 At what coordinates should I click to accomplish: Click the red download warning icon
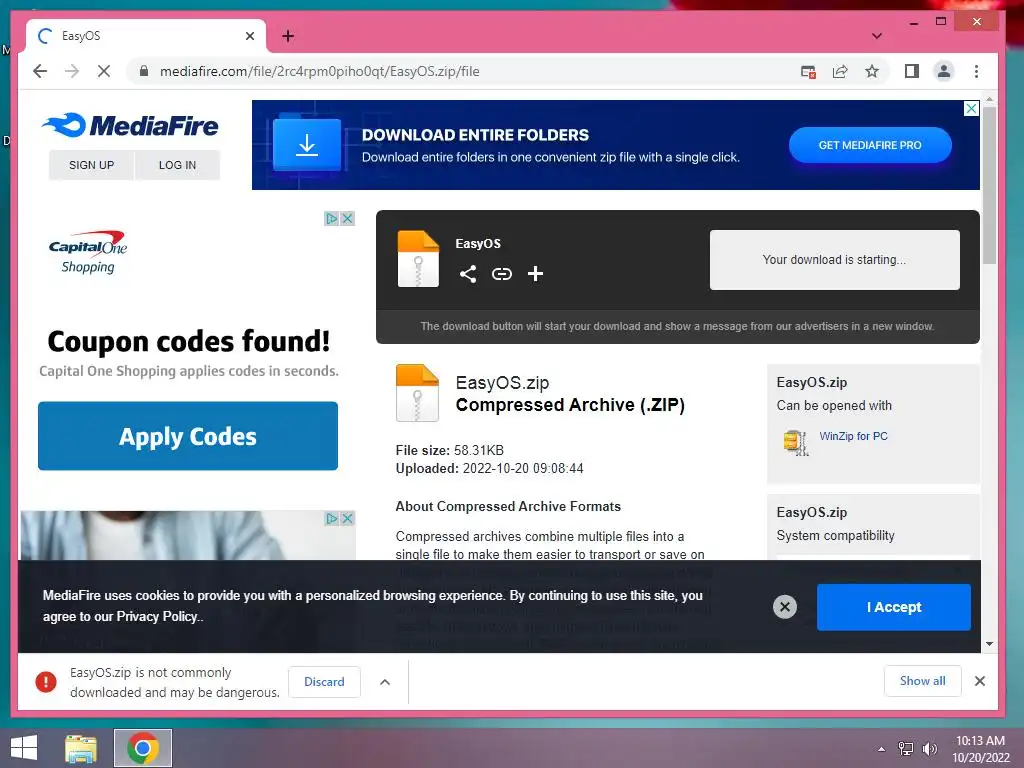[x=46, y=682]
